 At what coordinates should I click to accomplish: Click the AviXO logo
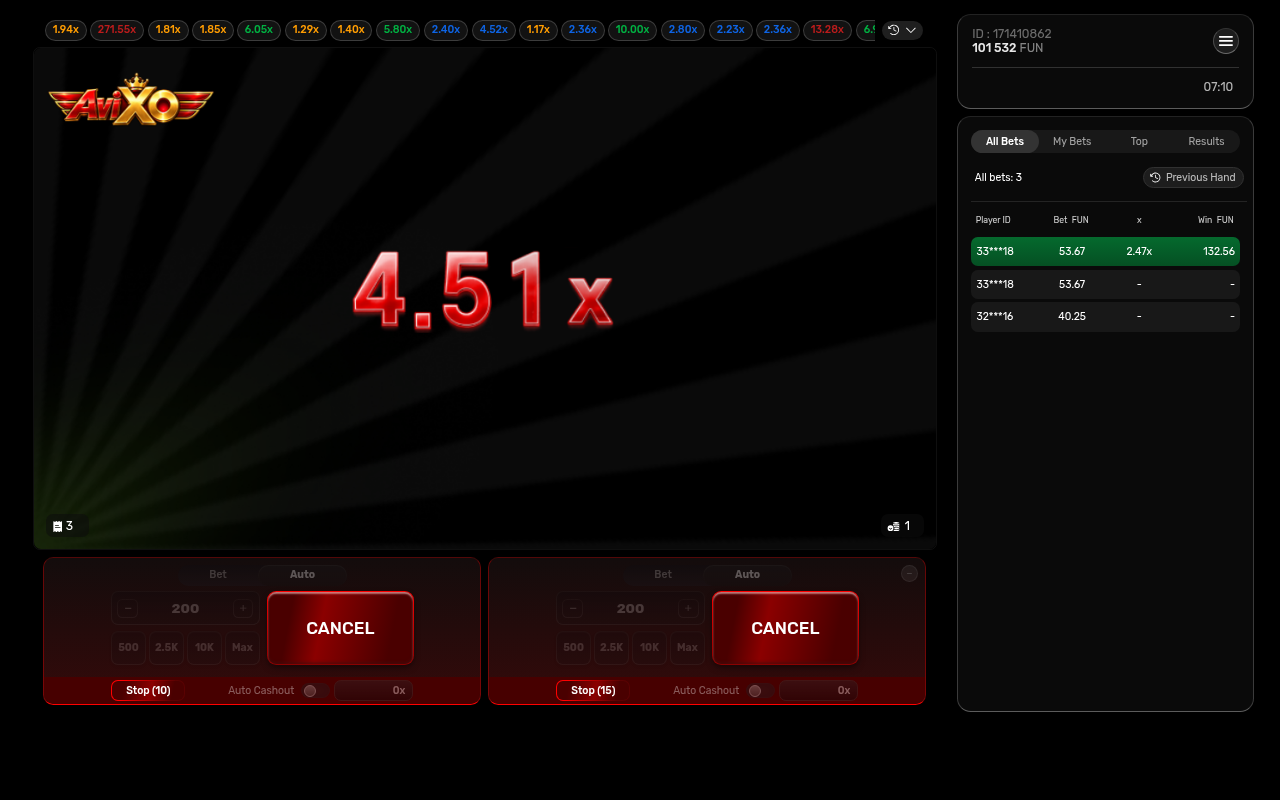point(131,100)
